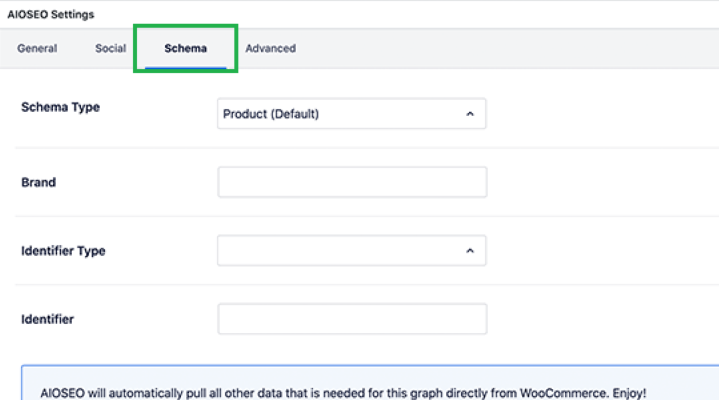Go to the Advanced tab
The width and height of the screenshot is (719, 400).
[270, 48]
